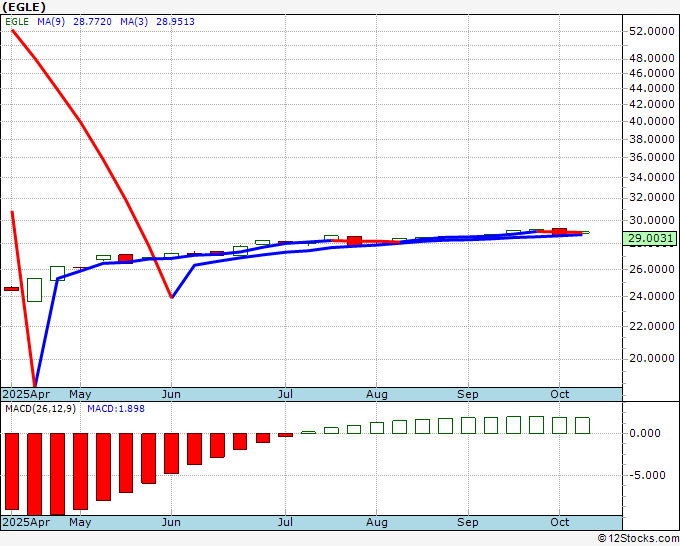The width and height of the screenshot is (680, 546).
Task: Click the MA(9) indicator label
Action: [51, 22]
